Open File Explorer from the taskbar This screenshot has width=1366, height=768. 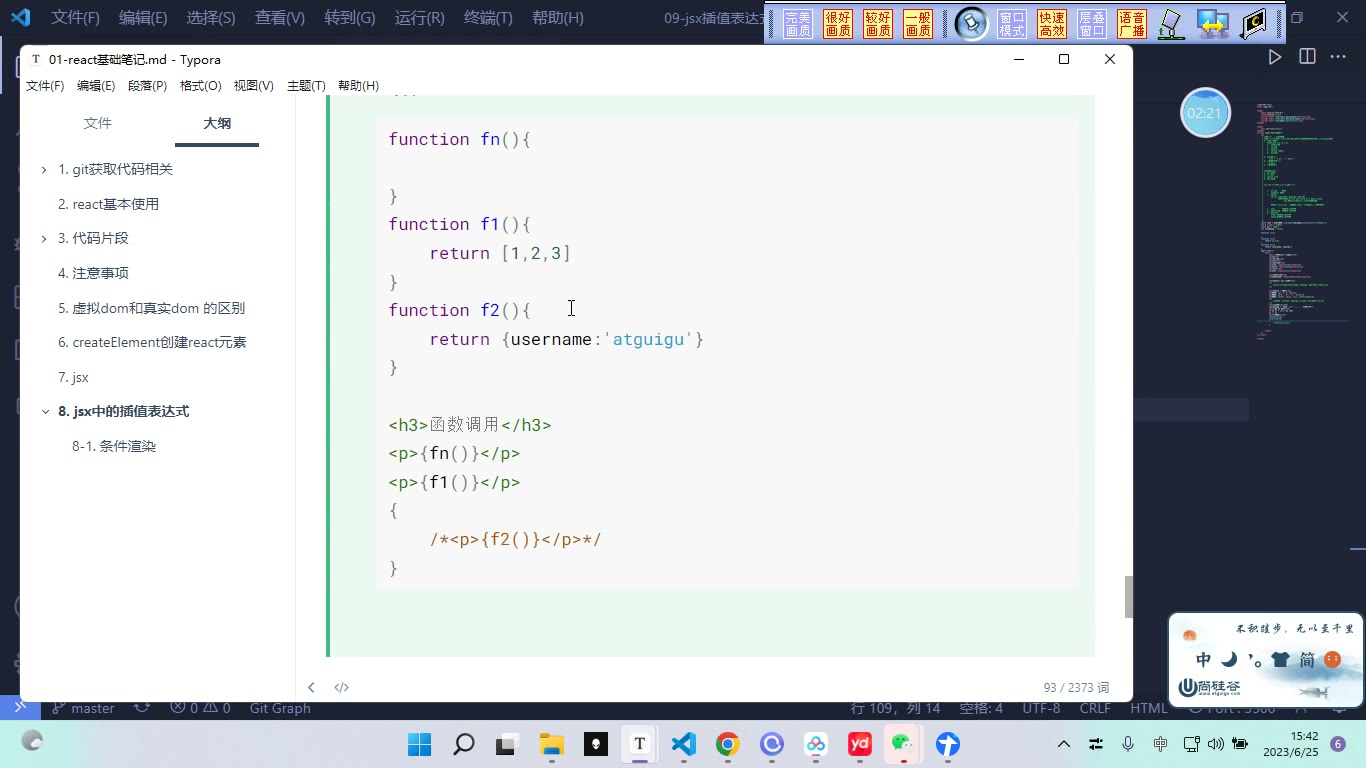point(551,744)
